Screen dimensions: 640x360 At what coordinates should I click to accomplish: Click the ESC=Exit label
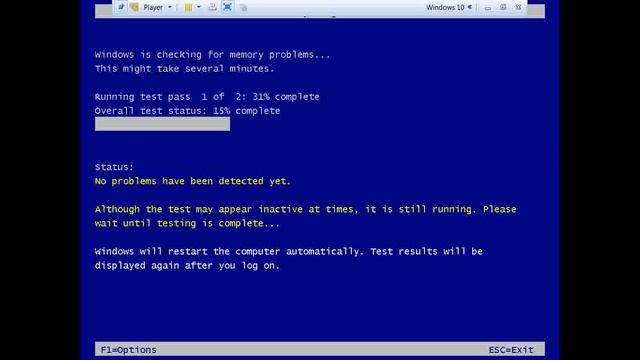tap(511, 350)
